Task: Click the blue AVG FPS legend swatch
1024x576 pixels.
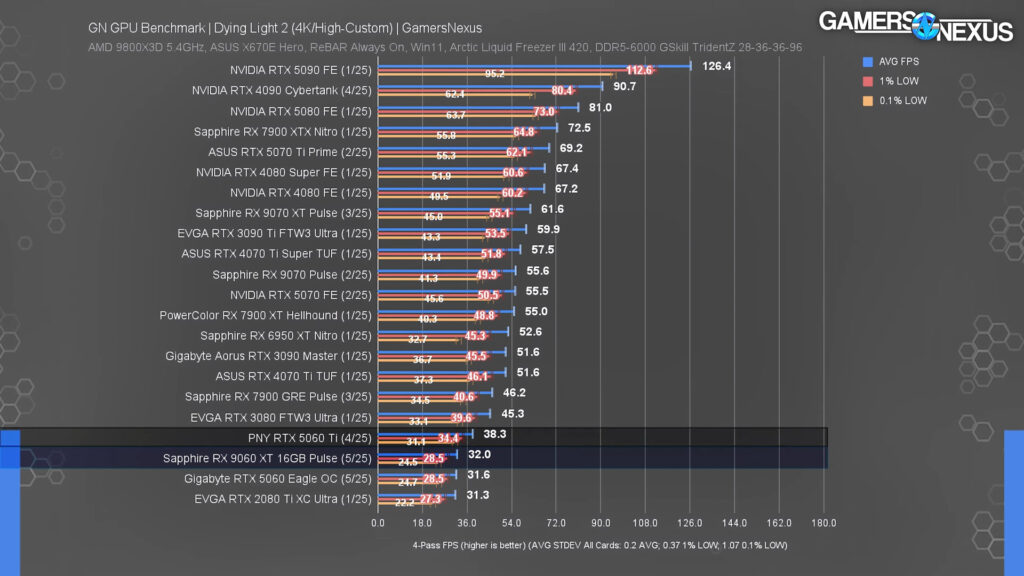Action: pos(867,62)
